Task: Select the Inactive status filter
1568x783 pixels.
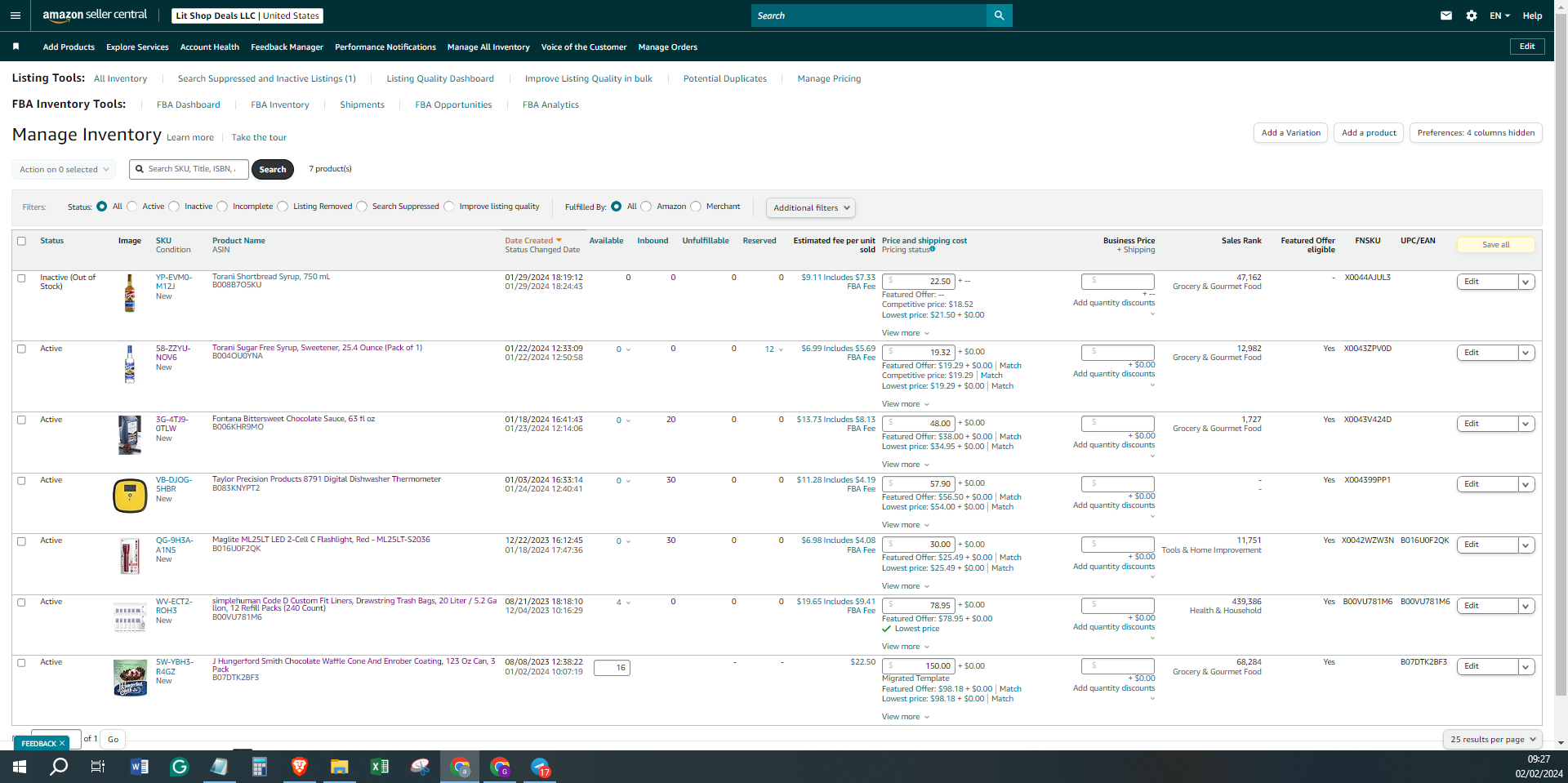Action: pos(174,207)
